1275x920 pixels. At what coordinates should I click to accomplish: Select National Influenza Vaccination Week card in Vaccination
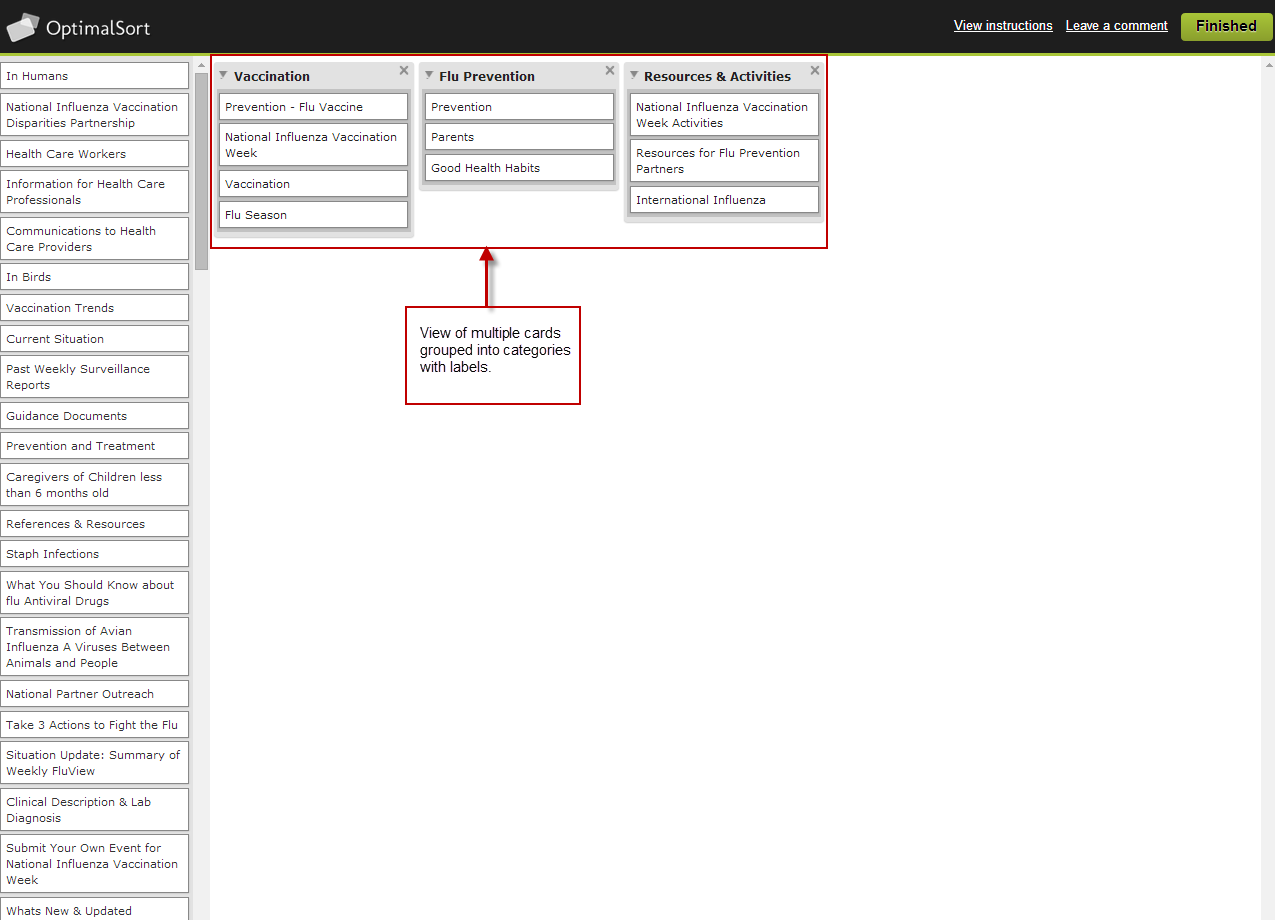pos(314,145)
